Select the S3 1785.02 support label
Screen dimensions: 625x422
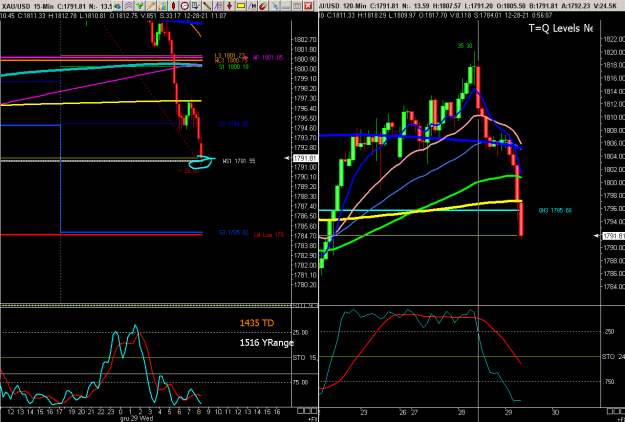pos(234,233)
